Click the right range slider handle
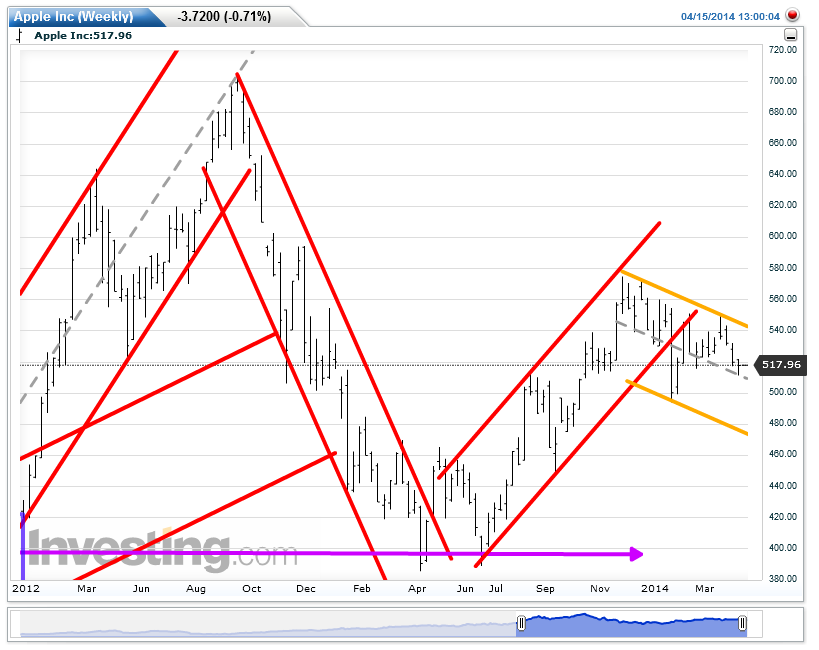This screenshot has height=650, width=819. click(742, 623)
